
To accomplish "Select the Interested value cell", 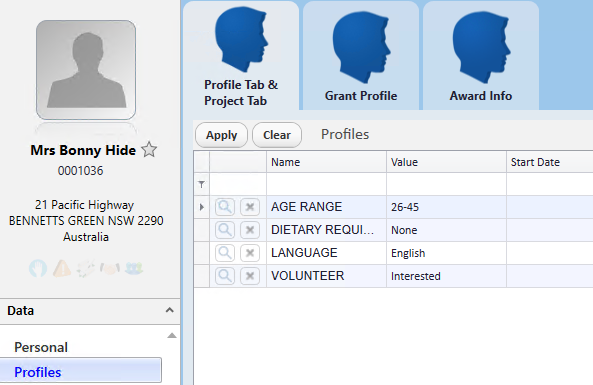I will 446,276.
